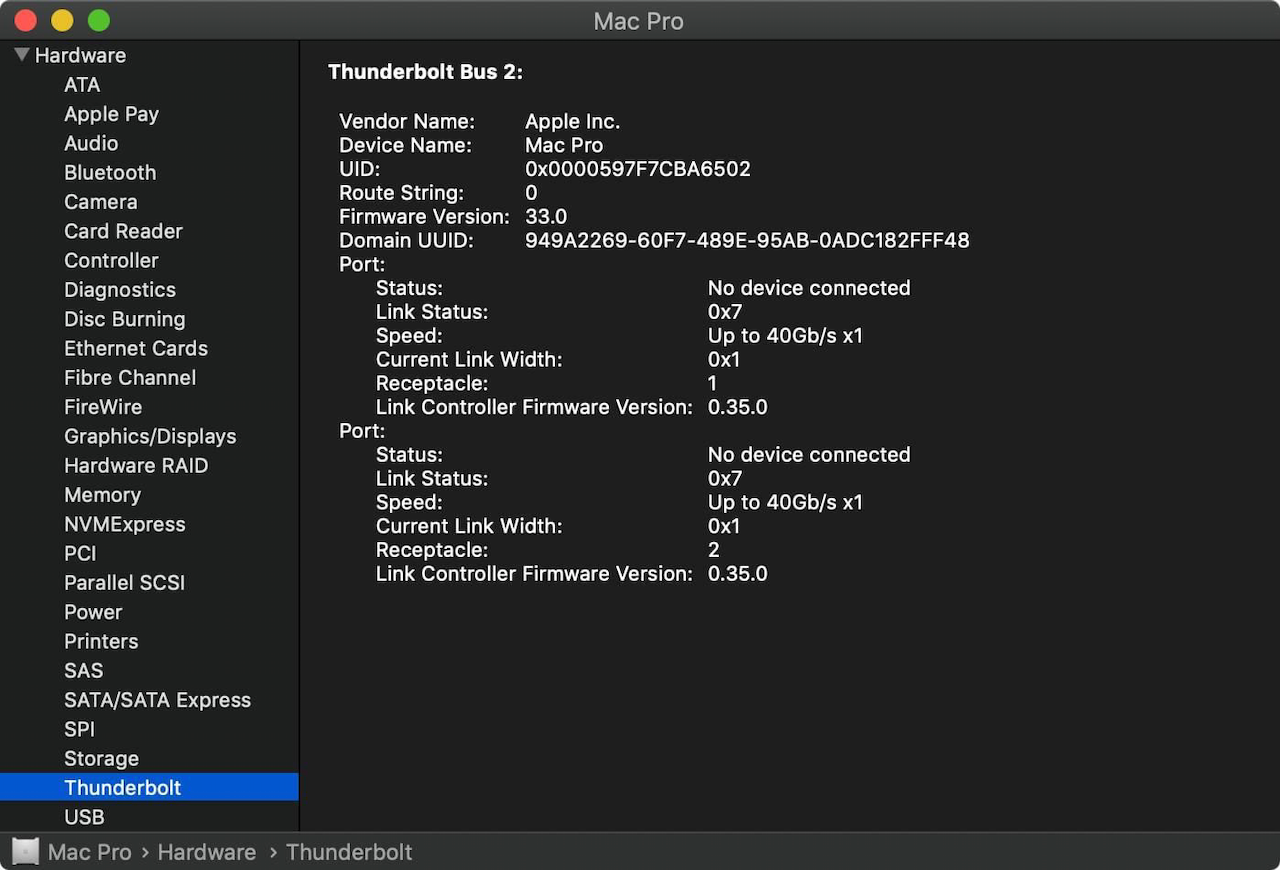Click the highlighted Thunderbolt row
This screenshot has width=1280, height=870.
[149, 787]
